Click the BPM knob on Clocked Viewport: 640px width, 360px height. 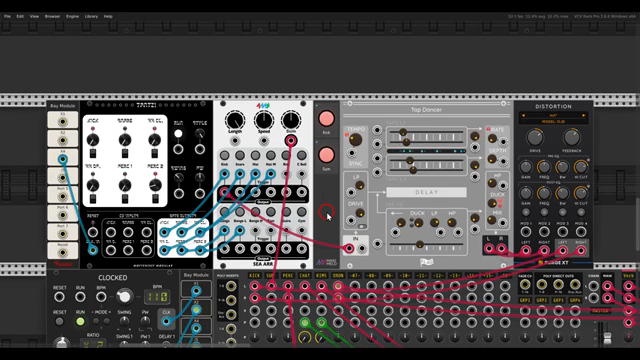pos(124,297)
